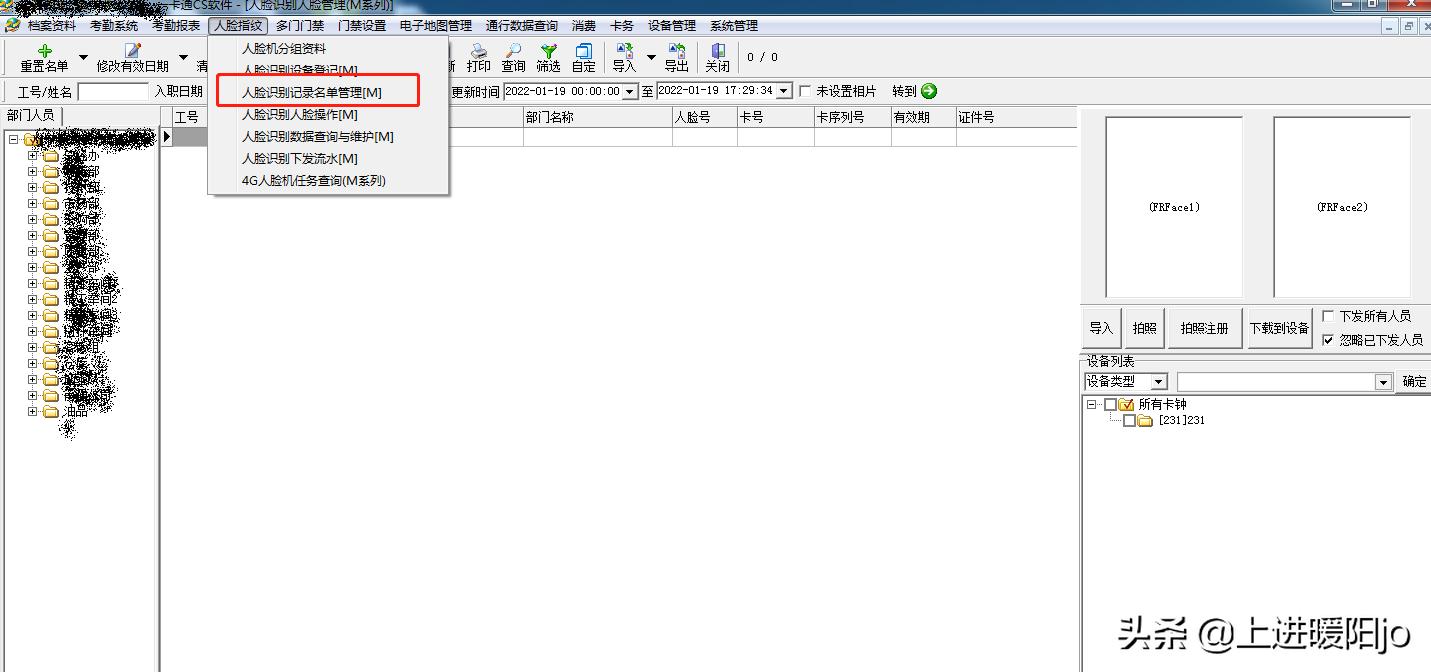Open the start date 00:00:00 dropdown
The width and height of the screenshot is (1431, 672).
(630, 91)
